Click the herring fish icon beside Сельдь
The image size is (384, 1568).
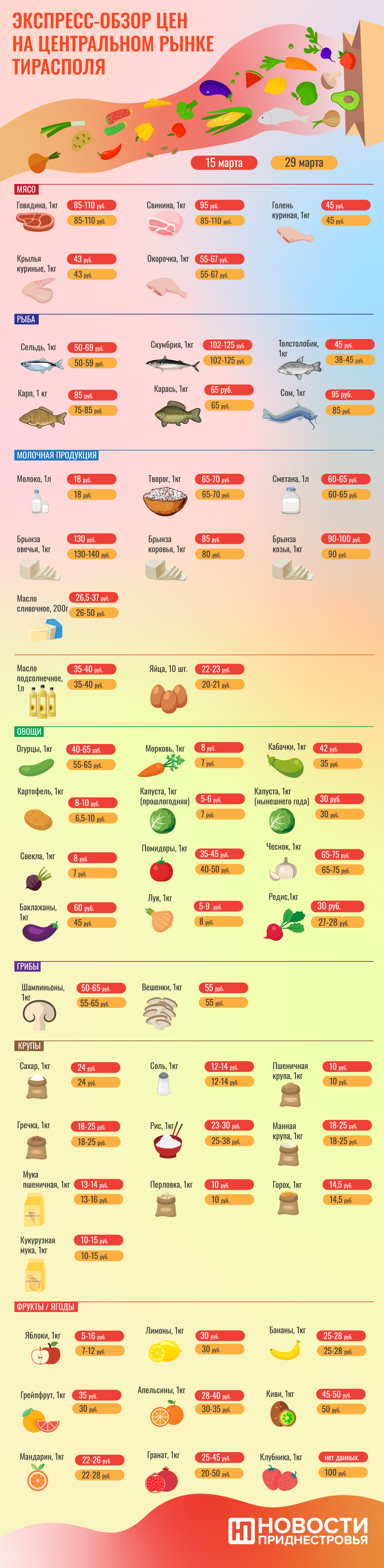pyautogui.click(x=42, y=365)
